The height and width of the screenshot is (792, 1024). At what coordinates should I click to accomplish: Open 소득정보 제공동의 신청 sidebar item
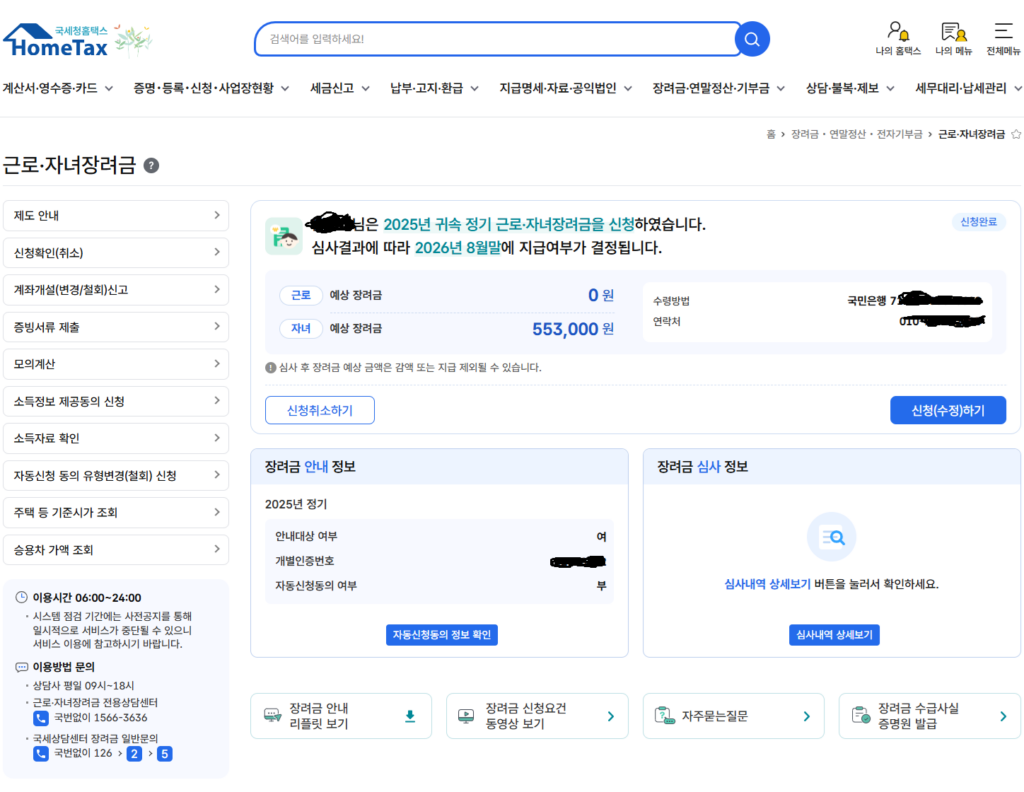coord(116,402)
